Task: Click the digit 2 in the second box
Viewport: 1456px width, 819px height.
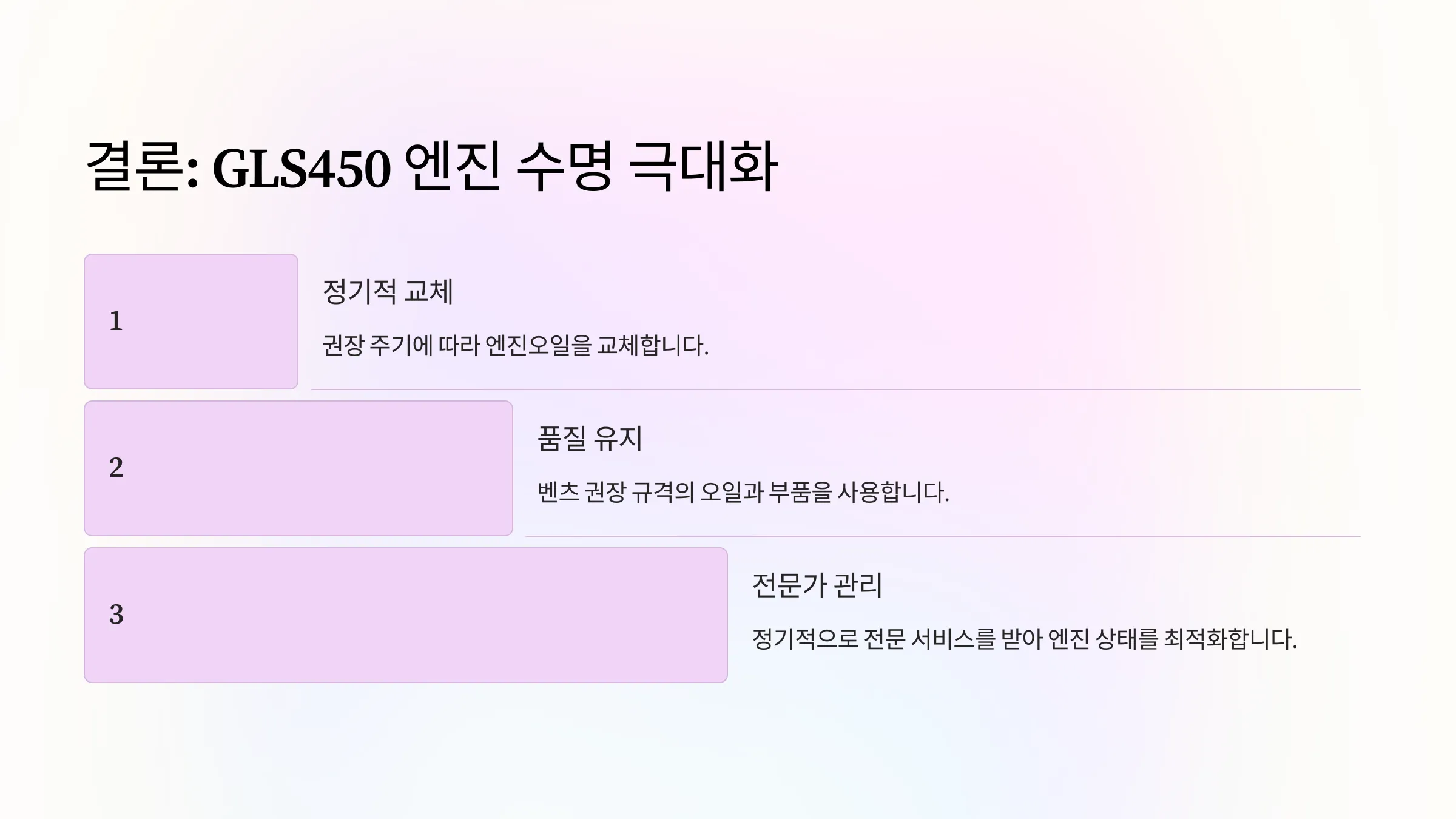Action: [116, 468]
